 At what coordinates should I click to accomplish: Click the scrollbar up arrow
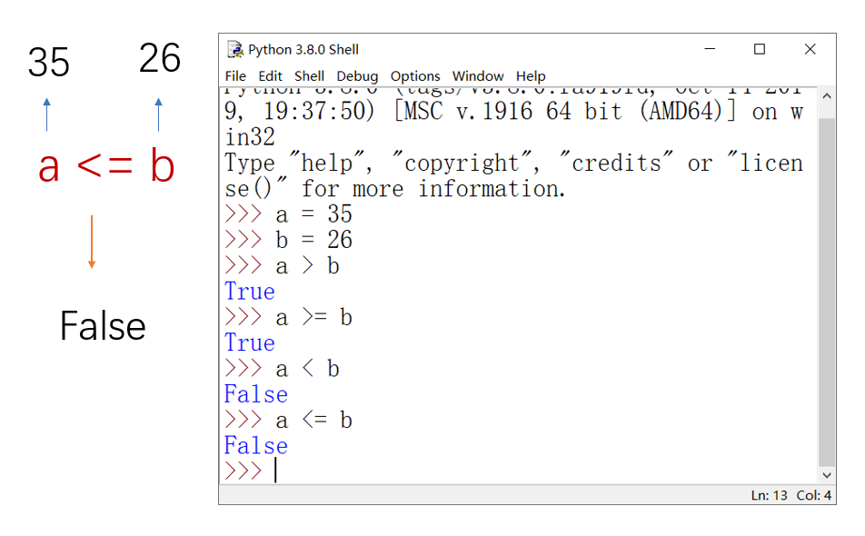coord(826,96)
